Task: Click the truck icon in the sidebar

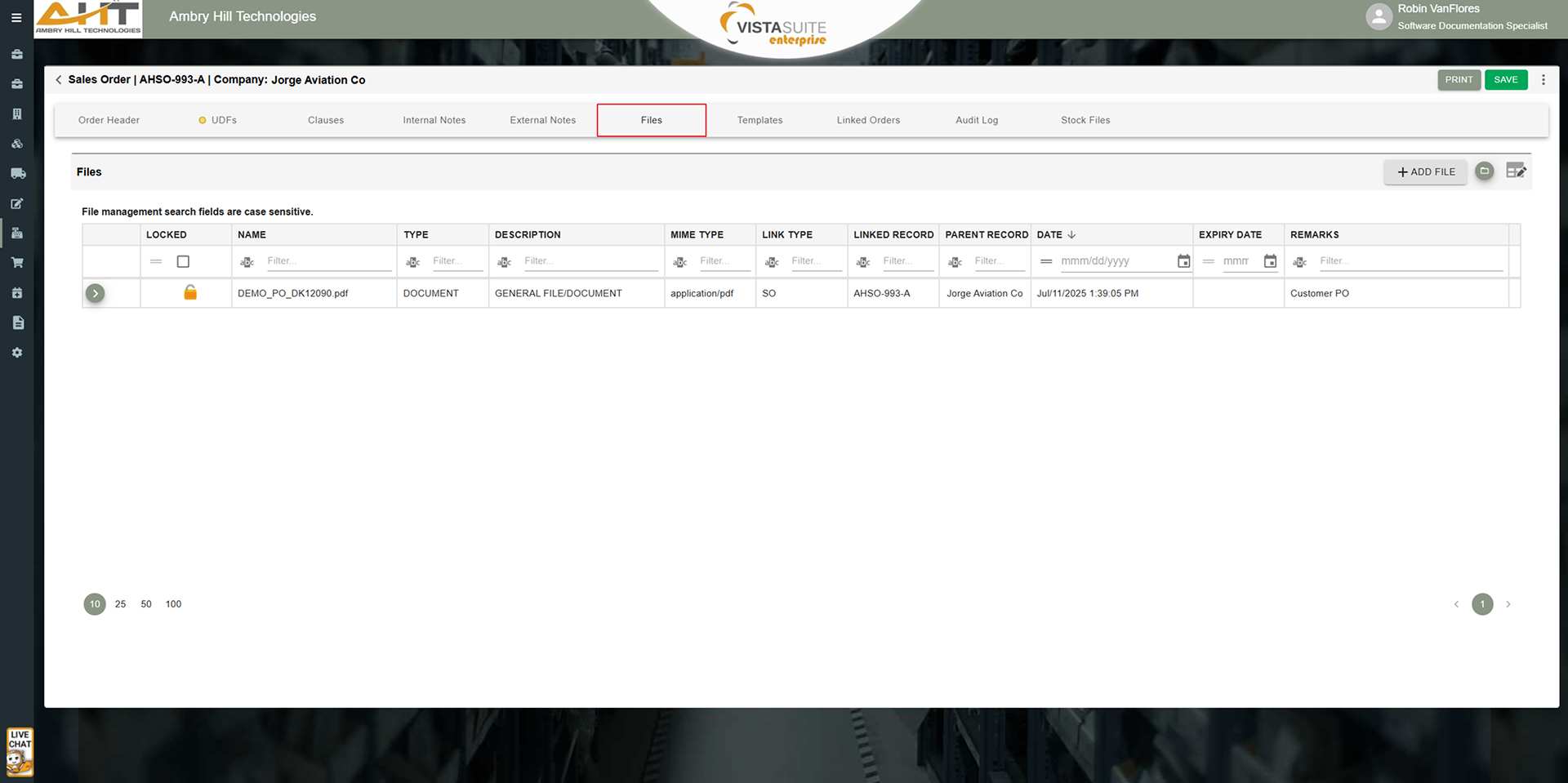Action: tap(17, 173)
